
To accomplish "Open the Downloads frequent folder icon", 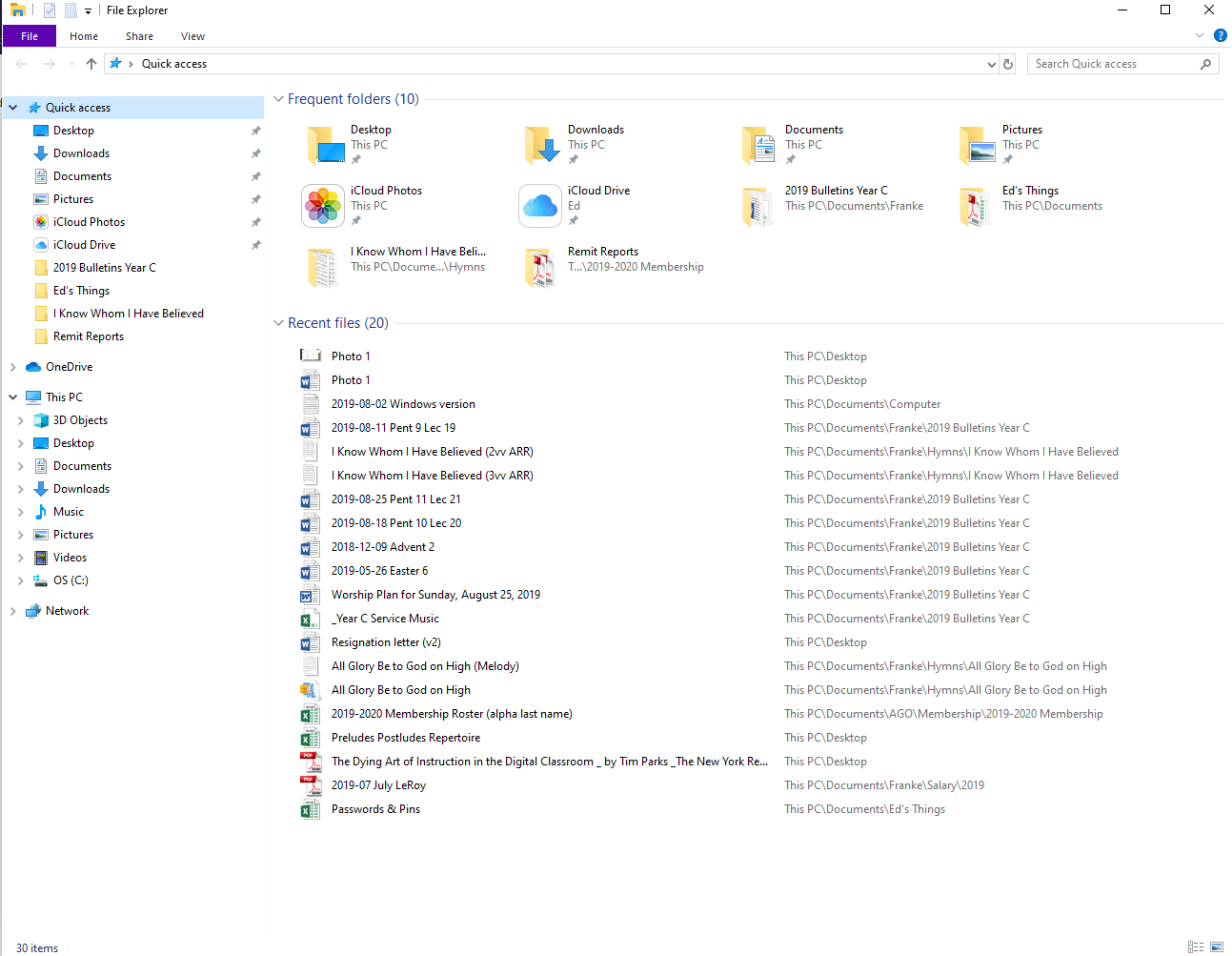I will click(x=543, y=146).
